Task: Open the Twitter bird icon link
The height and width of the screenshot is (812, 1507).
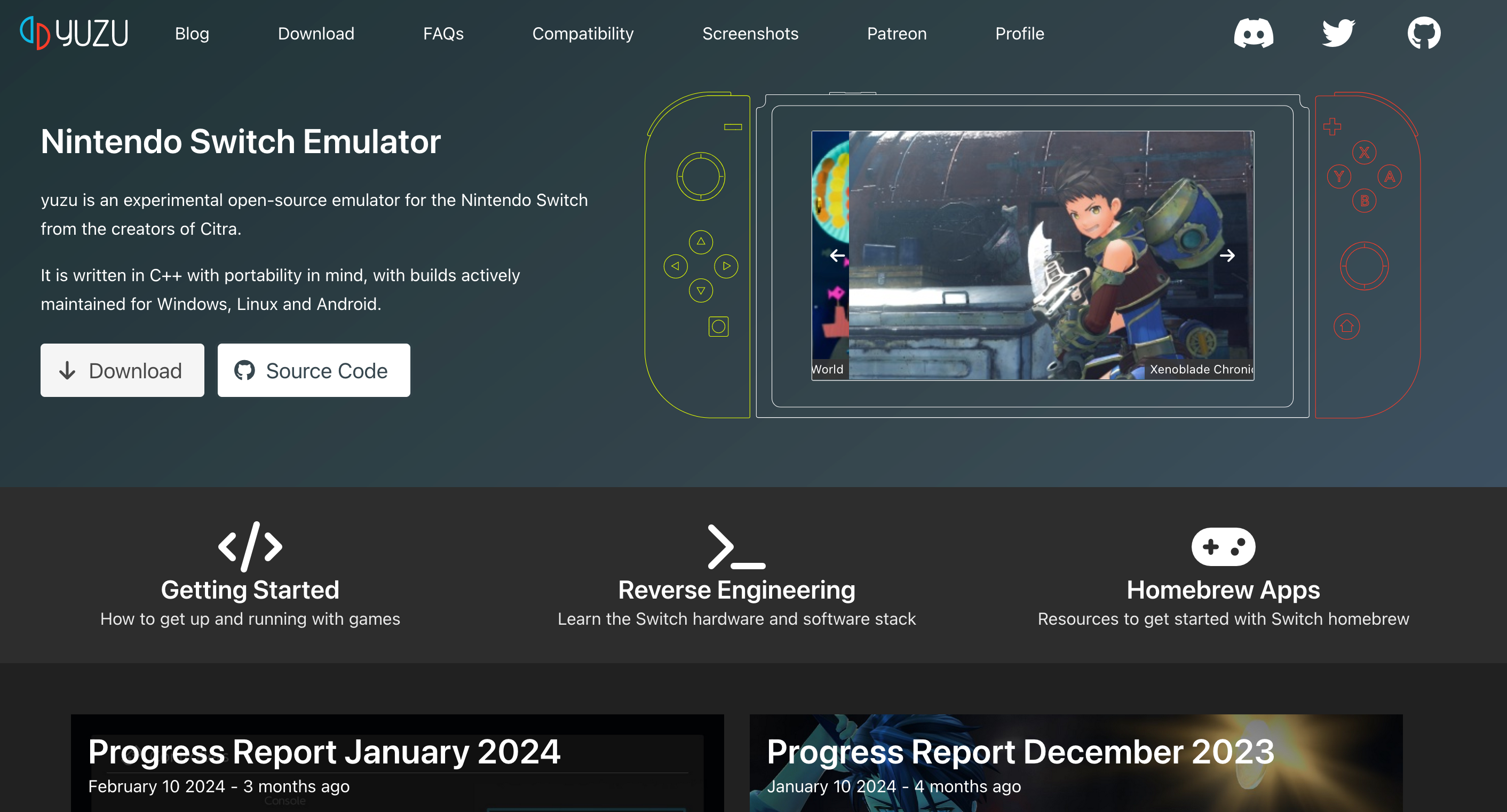Action: tap(1338, 33)
